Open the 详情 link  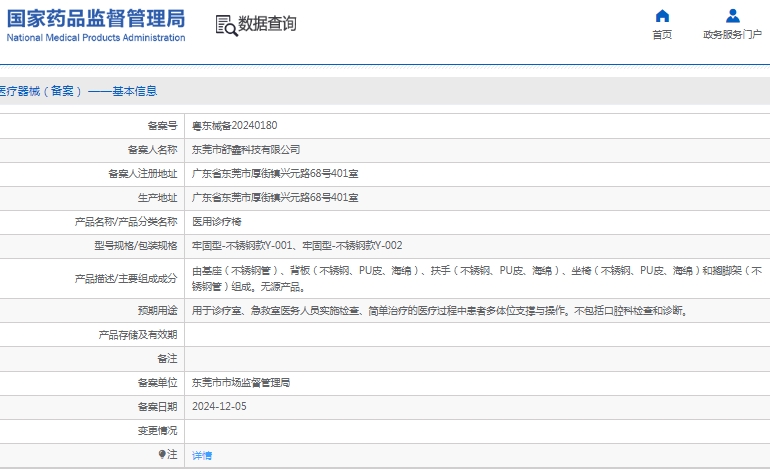click(x=202, y=455)
